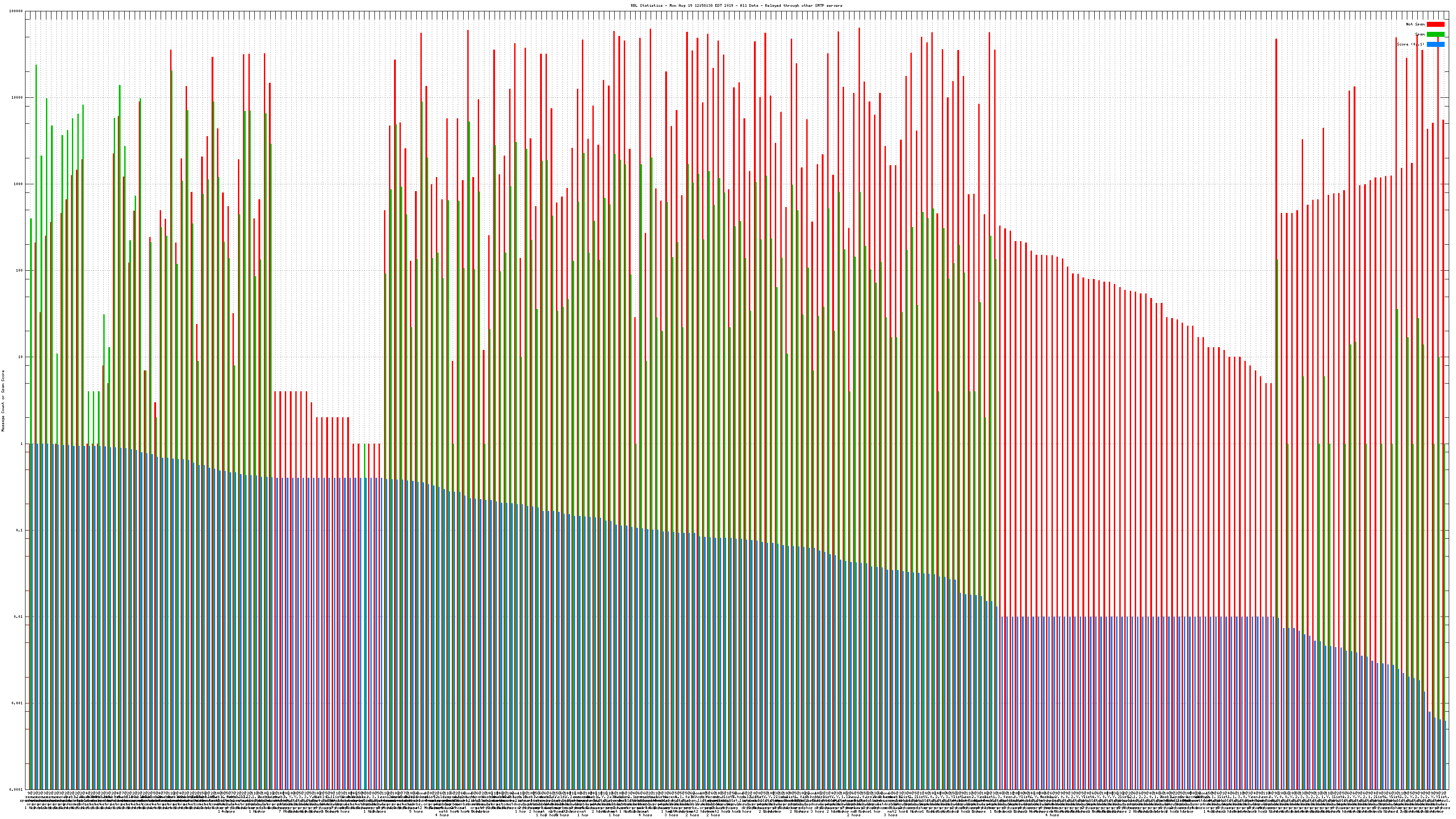Click the 100000 y-axis tick label
The image size is (1456, 819).
(x=17, y=11)
